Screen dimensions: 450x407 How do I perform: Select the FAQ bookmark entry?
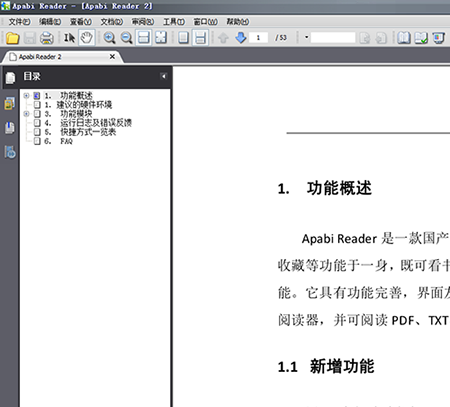point(66,141)
